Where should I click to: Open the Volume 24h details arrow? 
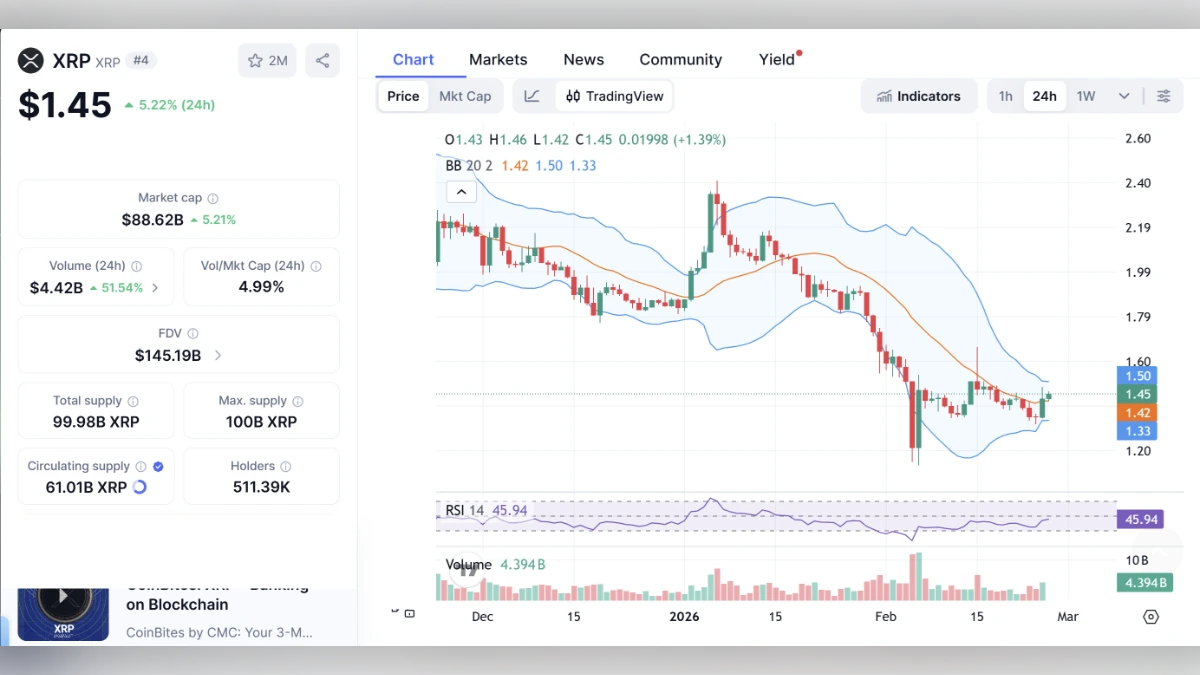pos(156,287)
